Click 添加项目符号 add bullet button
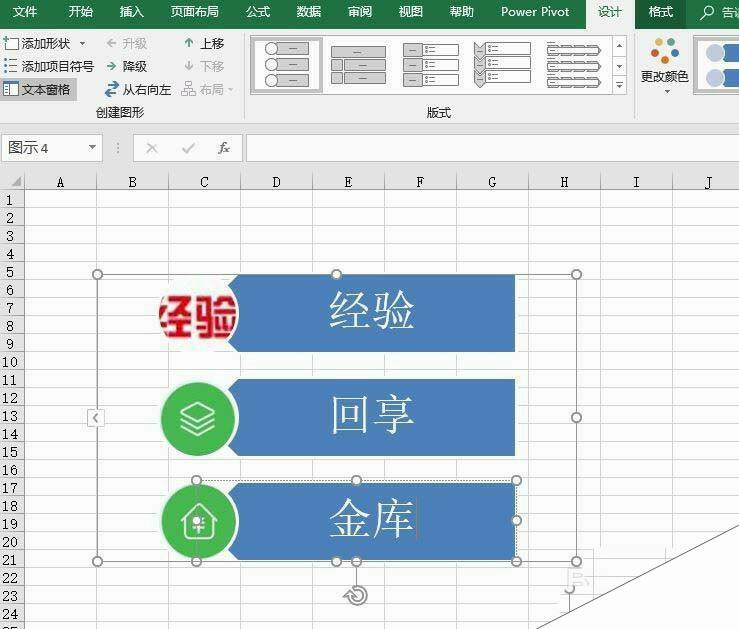739x629 pixels. [x=48, y=66]
